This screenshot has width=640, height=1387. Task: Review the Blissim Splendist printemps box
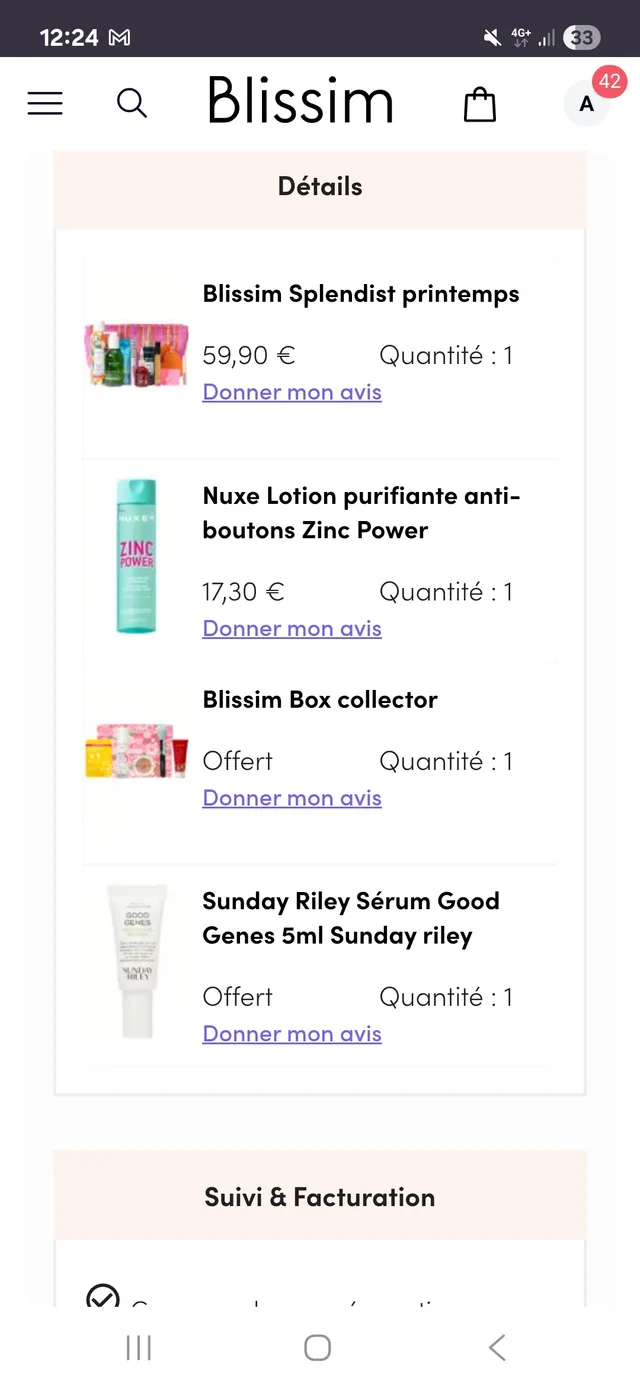[x=292, y=392]
